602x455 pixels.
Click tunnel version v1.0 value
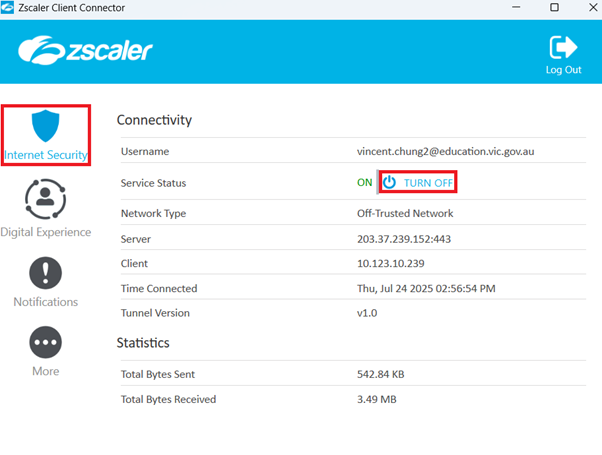(367, 313)
